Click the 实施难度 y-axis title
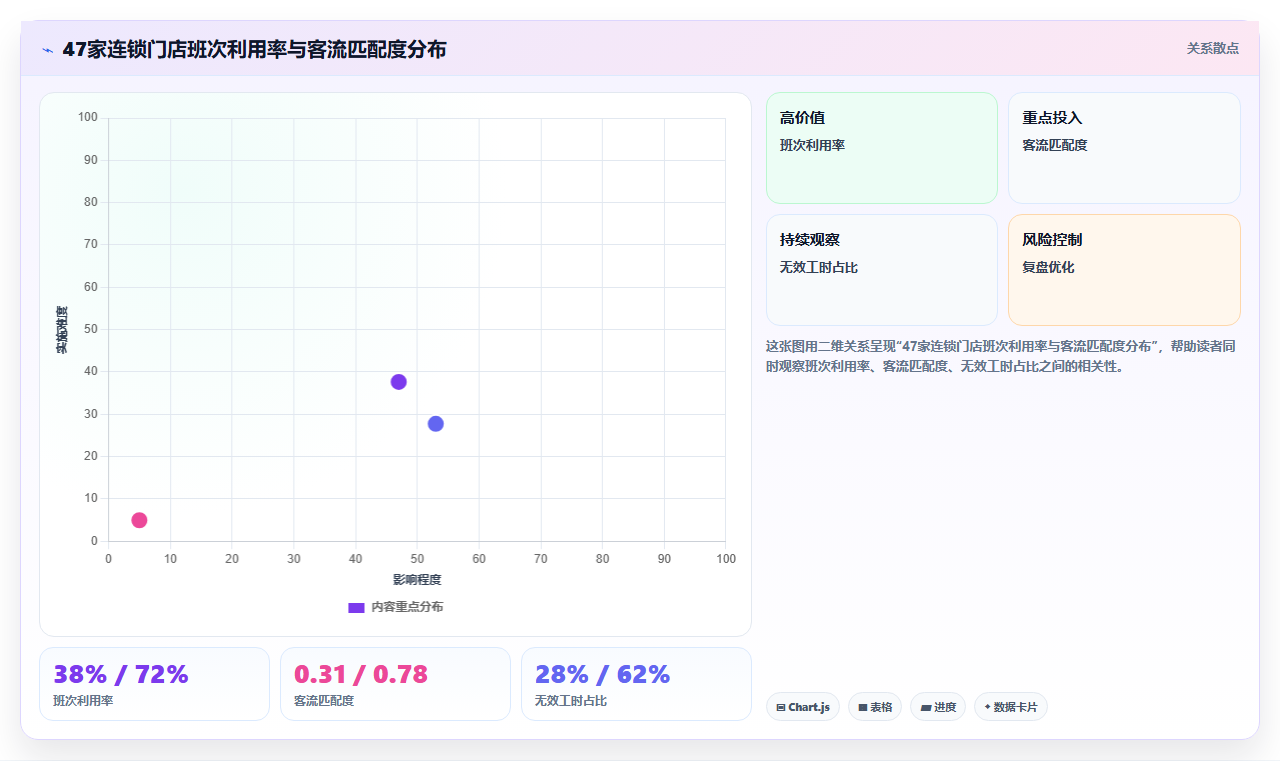The width and height of the screenshot is (1280, 761). point(62,330)
